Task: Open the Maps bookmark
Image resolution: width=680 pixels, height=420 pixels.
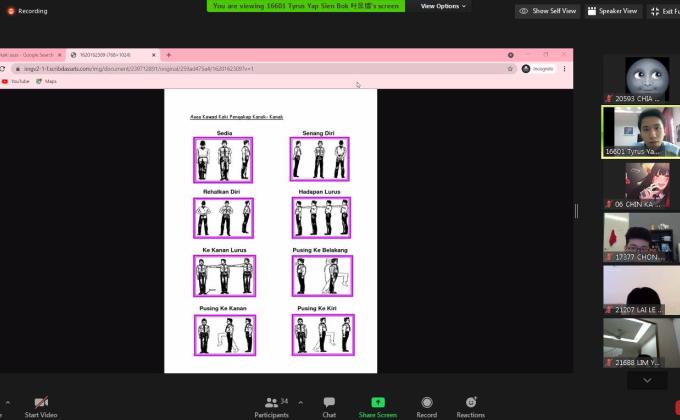Action: click(x=46, y=81)
